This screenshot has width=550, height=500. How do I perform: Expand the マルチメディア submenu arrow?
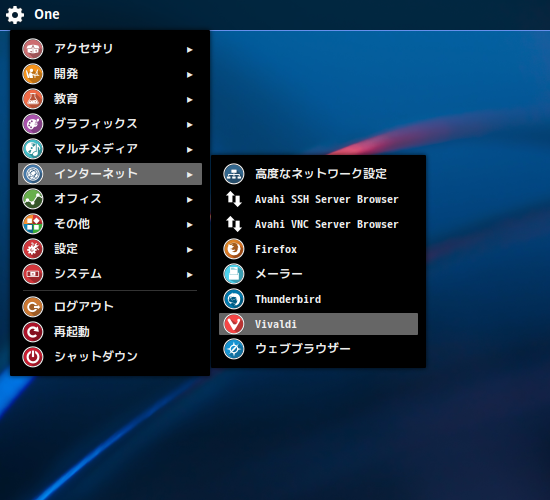pyautogui.click(x=189, y=150)
